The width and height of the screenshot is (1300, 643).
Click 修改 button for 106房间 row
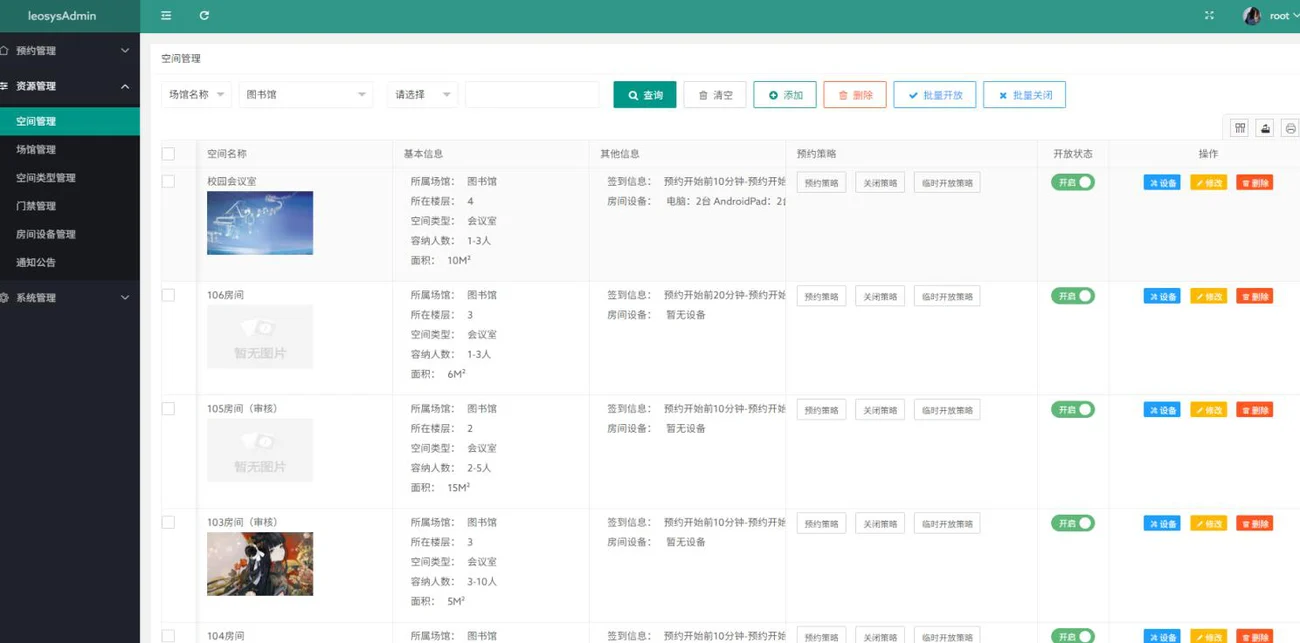click(1208, 296)
